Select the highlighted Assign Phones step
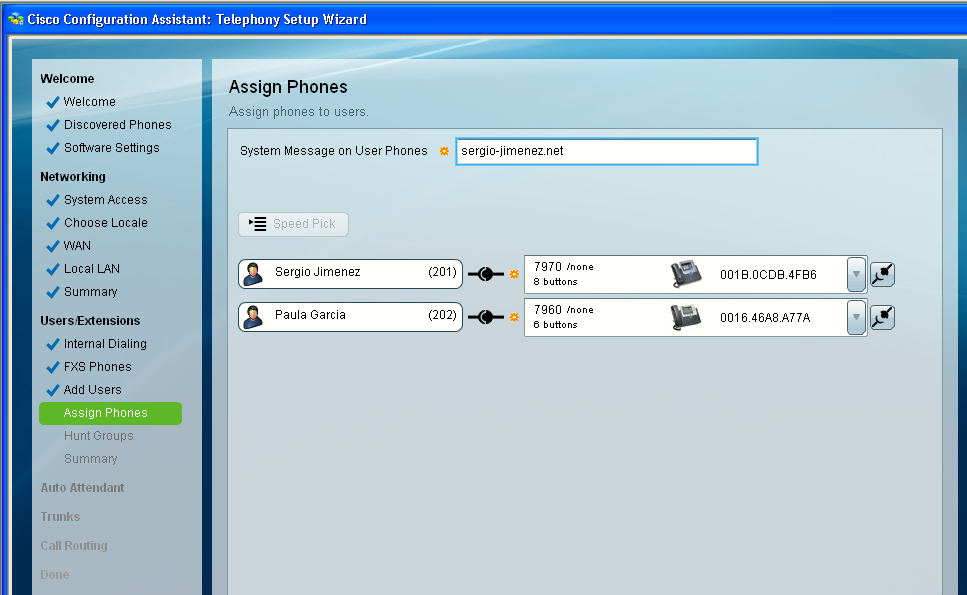 [x=110, y=413]
